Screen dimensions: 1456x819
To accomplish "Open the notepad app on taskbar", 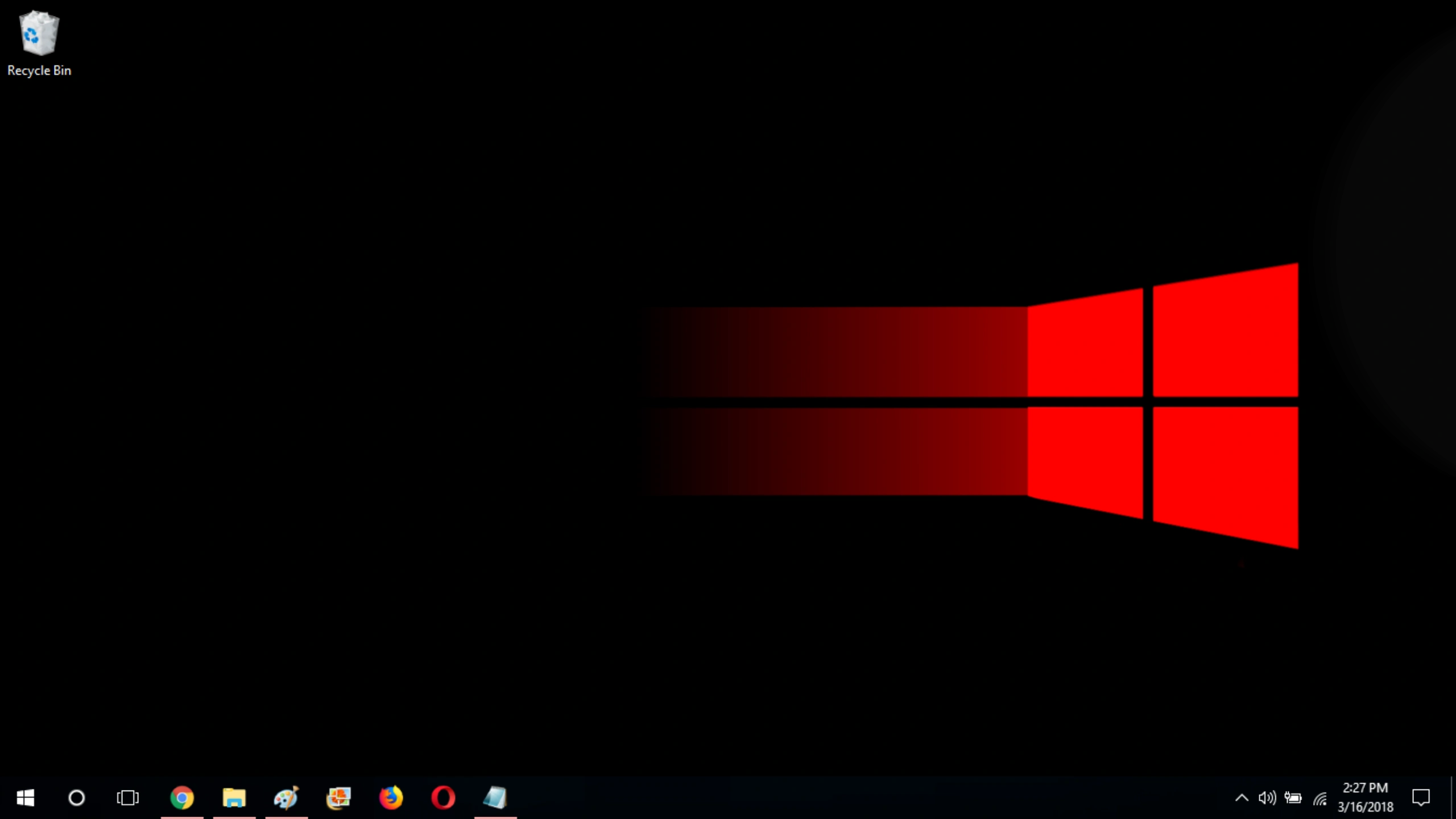I will coord(495,798).
